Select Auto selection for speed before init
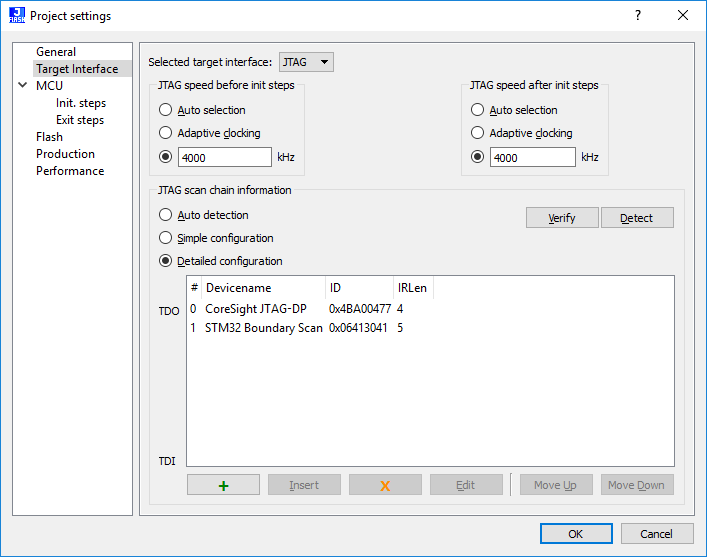The width and height of the screenshot is (707, 557). (x=166, y=110)
